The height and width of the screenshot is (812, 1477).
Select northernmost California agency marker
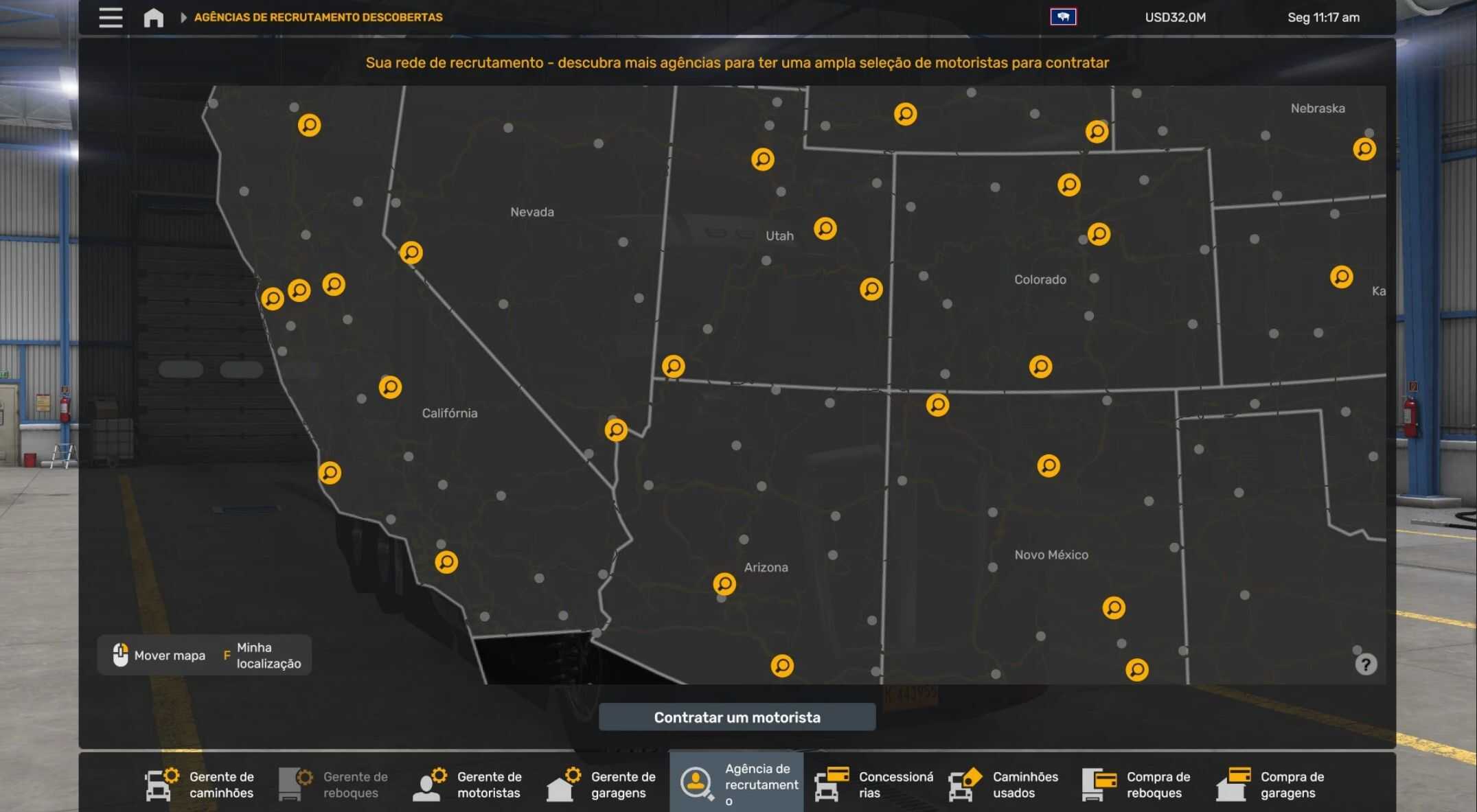tap(309, 126)
